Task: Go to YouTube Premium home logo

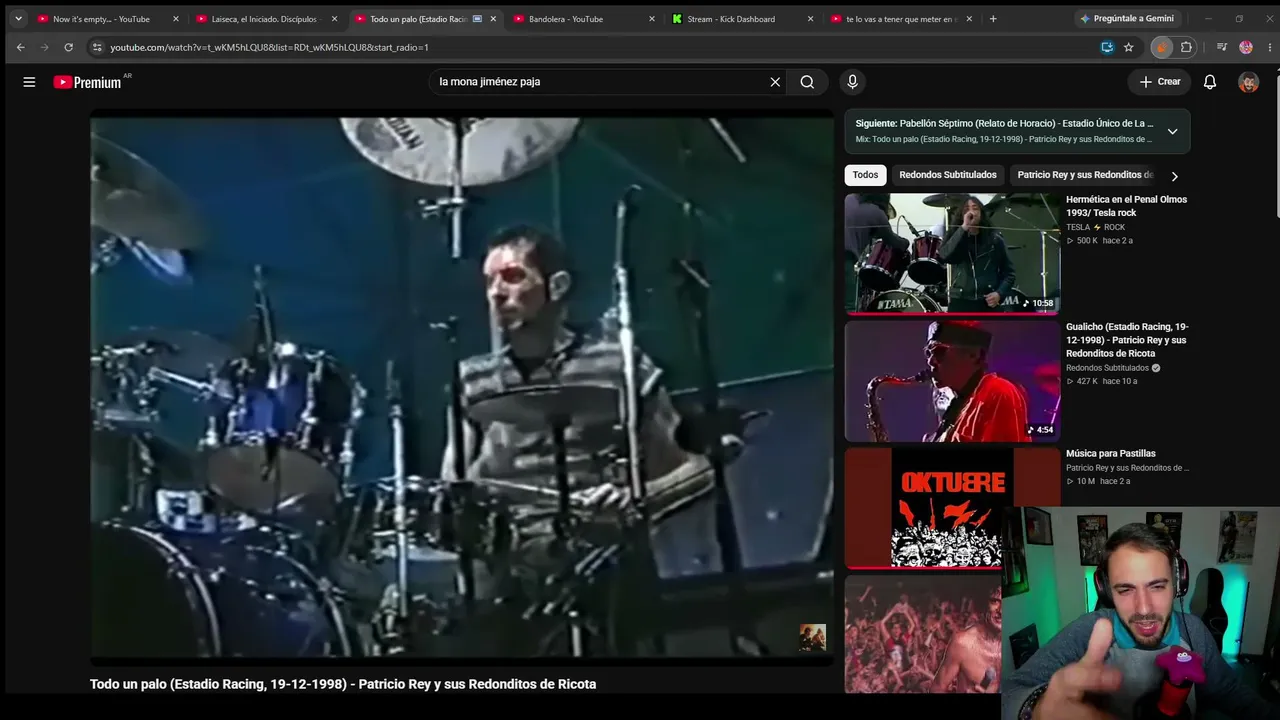Action: (88, 82)
